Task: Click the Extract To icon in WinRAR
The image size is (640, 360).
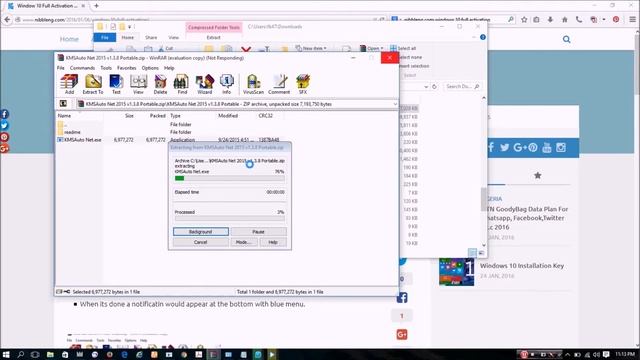Action: point(93,84)
